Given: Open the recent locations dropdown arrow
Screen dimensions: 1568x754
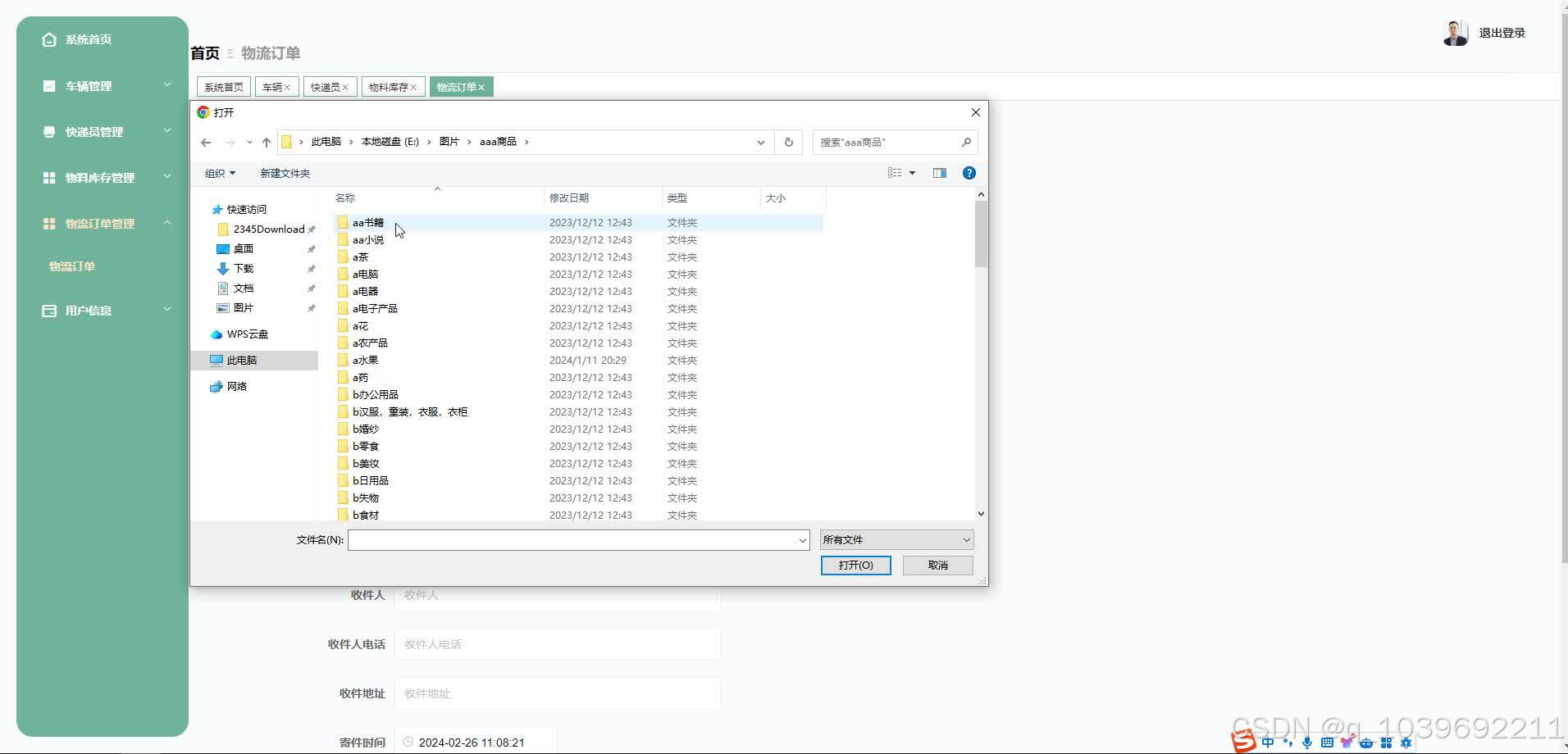Looking at the screenshot, I should 249,143.
